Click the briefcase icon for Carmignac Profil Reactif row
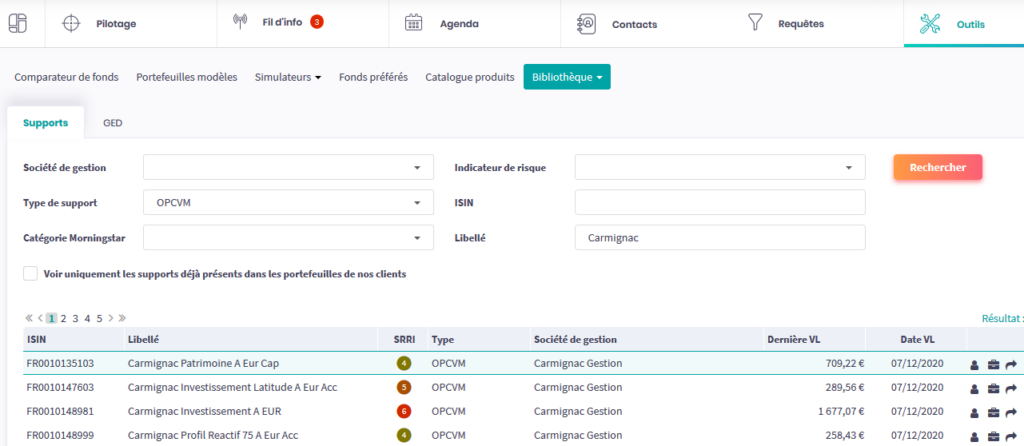1024x446 pixels. [x=993, y=436]
